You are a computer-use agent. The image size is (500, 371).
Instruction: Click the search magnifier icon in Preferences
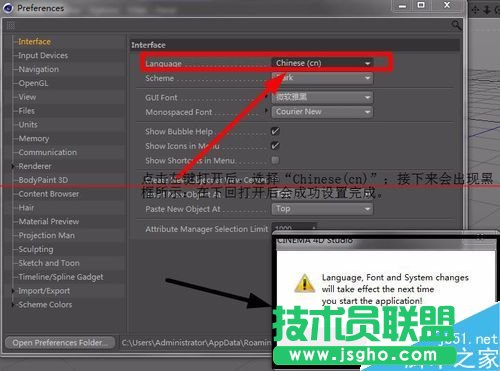[456, 25]
